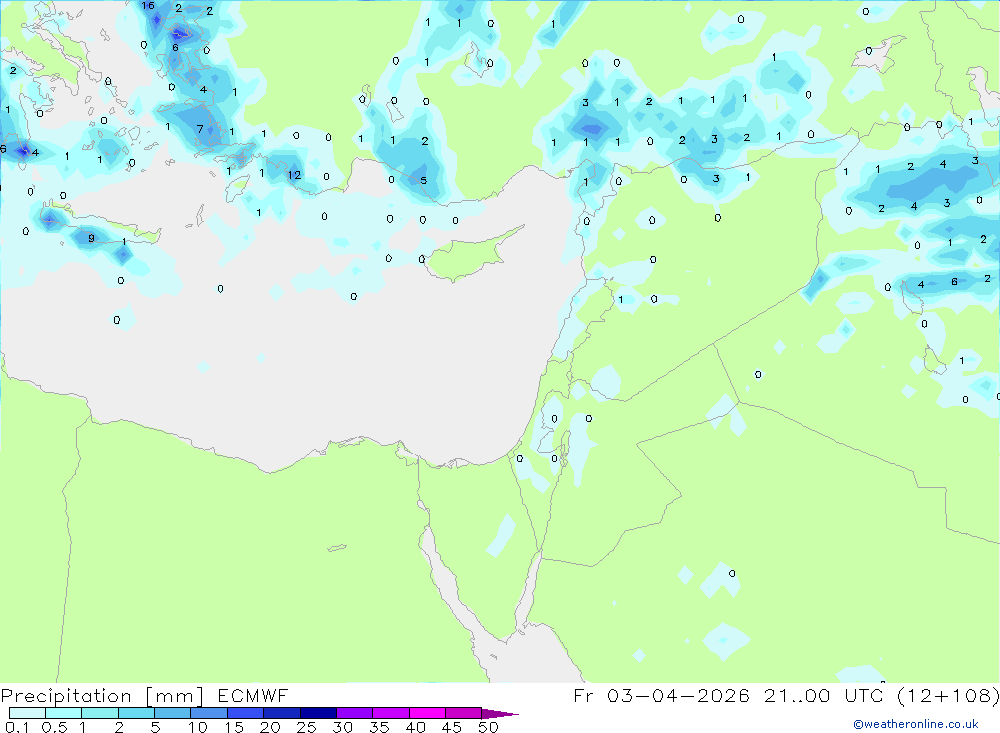Select the forecast offset '(12+108)'
This screenshot has height=733, width=1000.
[948, 695]
